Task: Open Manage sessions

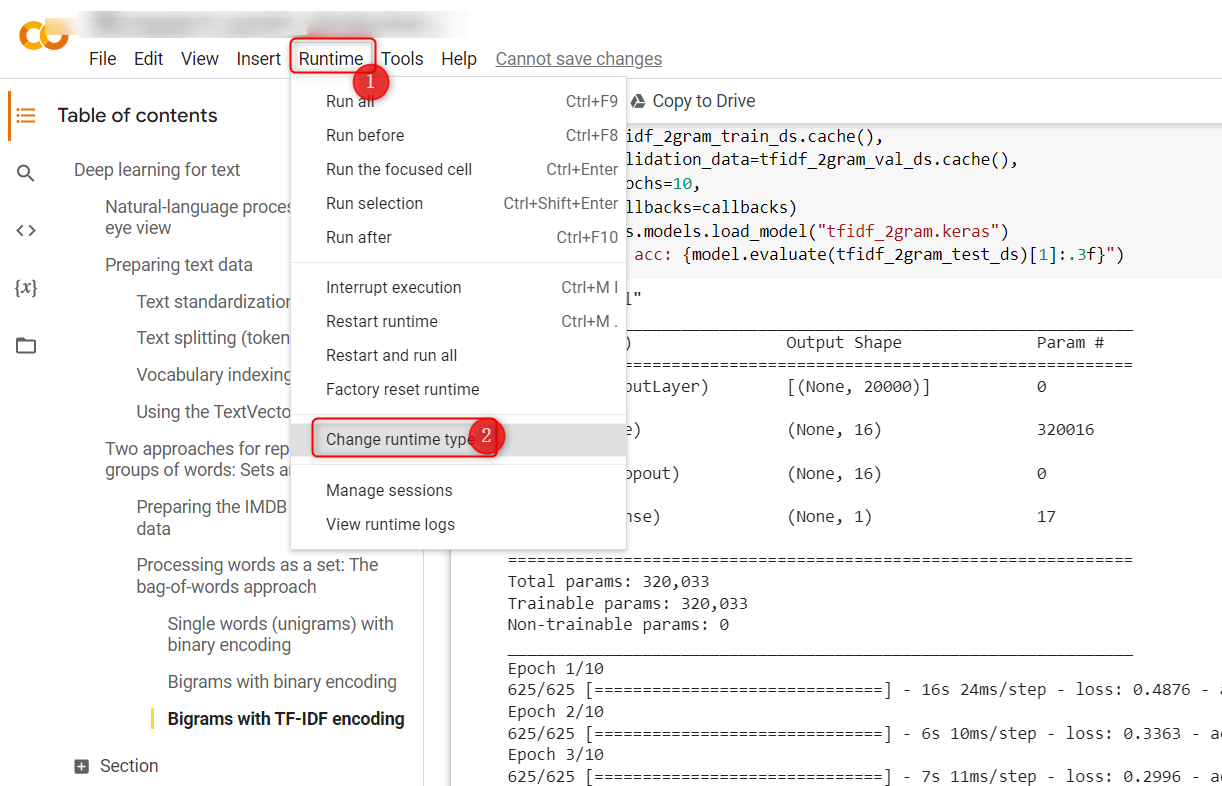Action: (x=387, y=490)
